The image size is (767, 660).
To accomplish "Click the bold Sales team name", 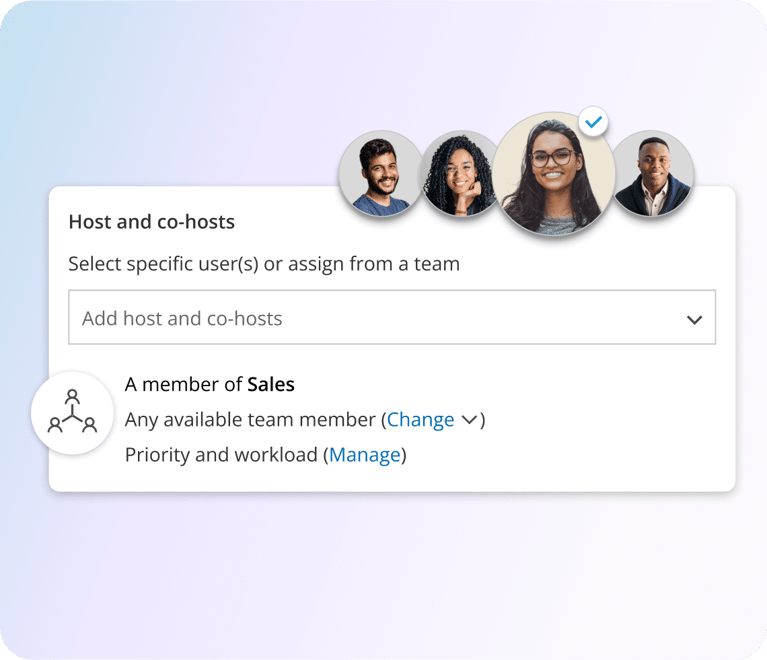I will 271,384.
